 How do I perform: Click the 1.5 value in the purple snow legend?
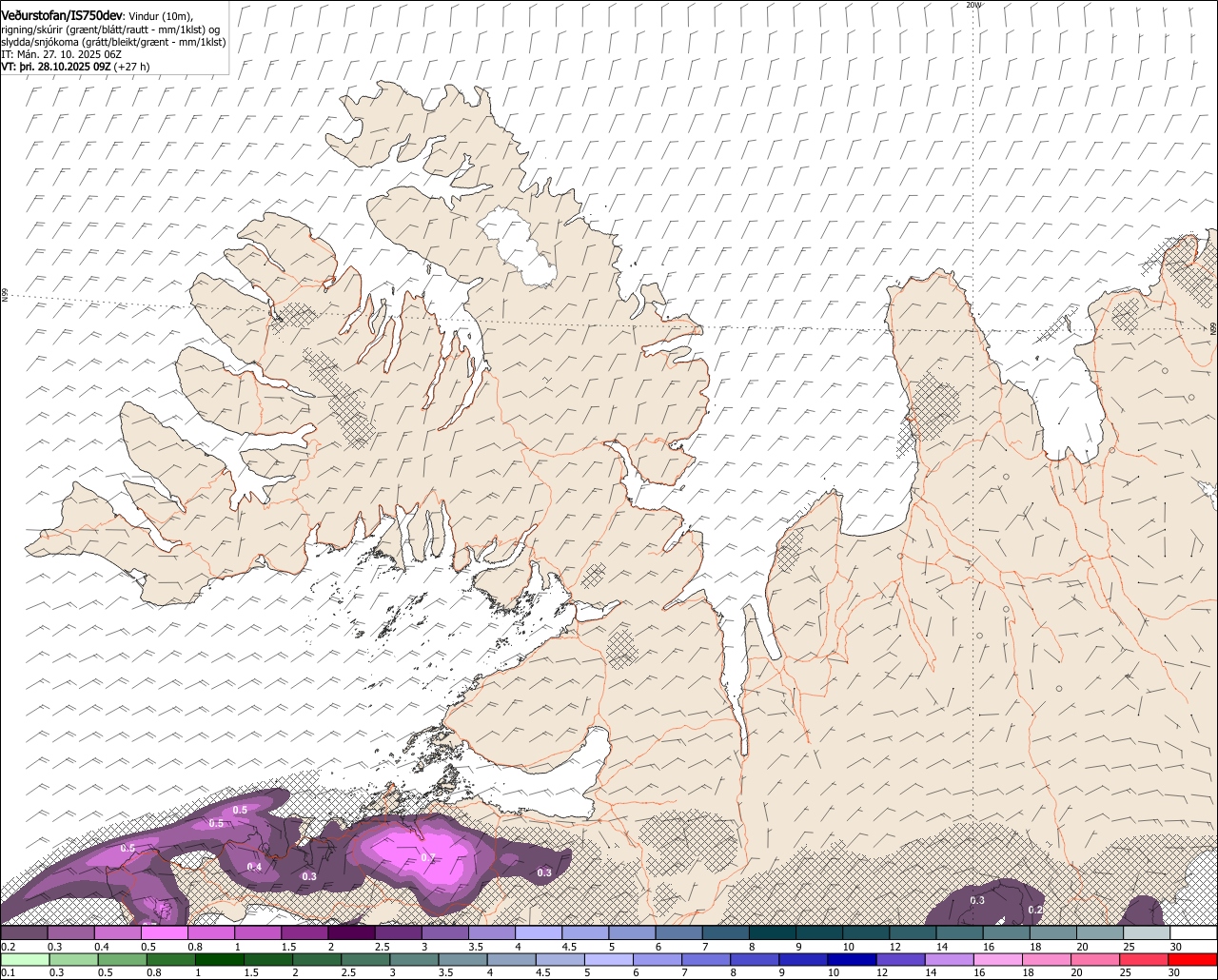coord(288,947)
